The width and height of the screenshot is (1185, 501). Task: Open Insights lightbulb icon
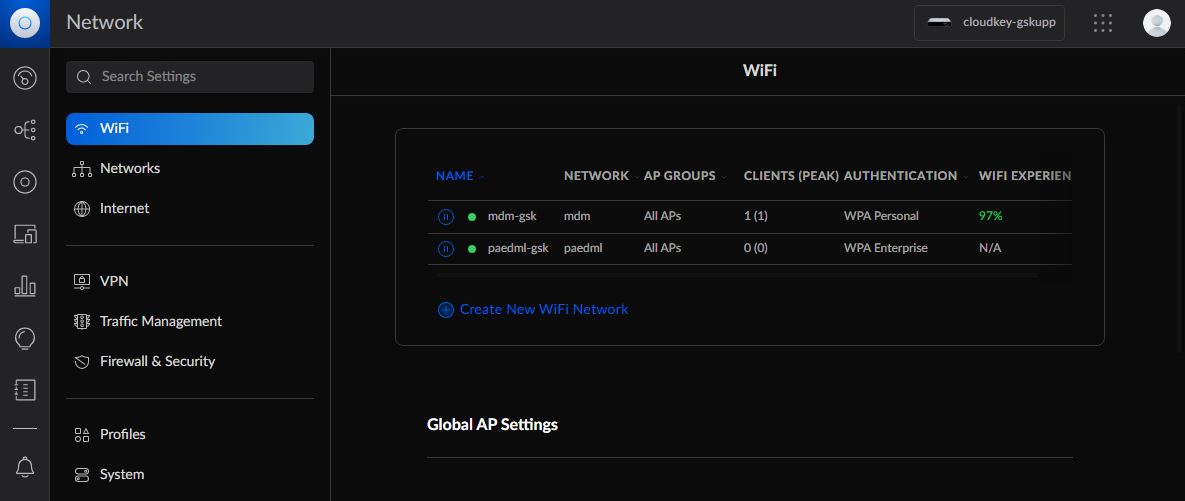(25, 338)
